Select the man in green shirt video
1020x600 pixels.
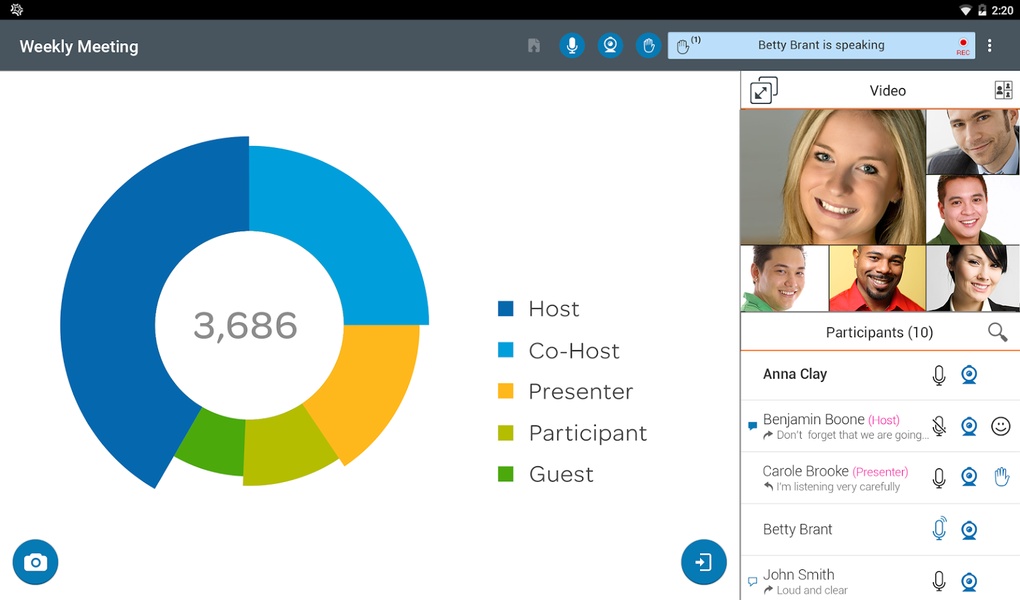(785, 279)
